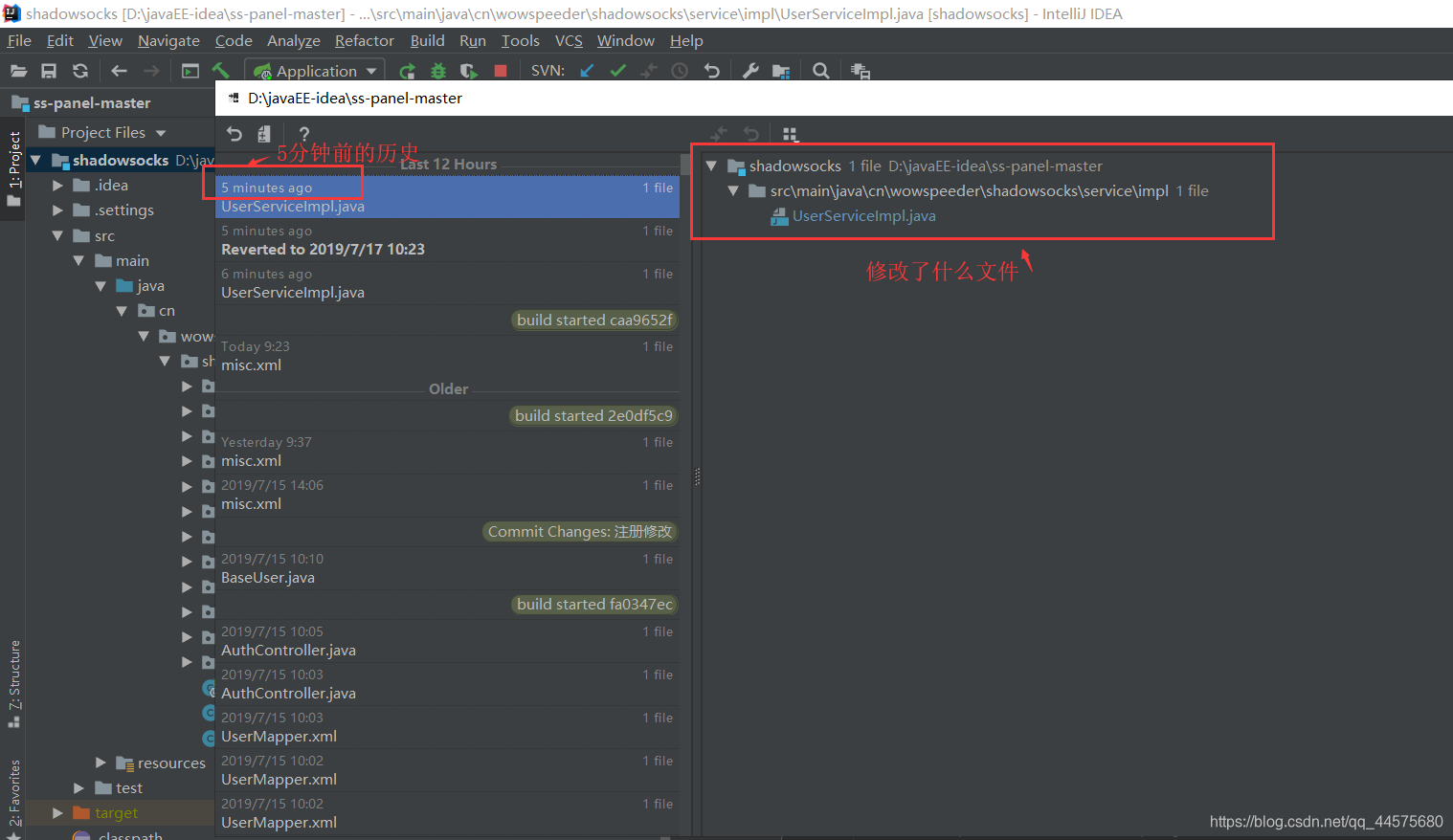This screenshot has width=1453, height=840.
Task: Open the Project Files view dropdown
Action: (x=102, y=132)
